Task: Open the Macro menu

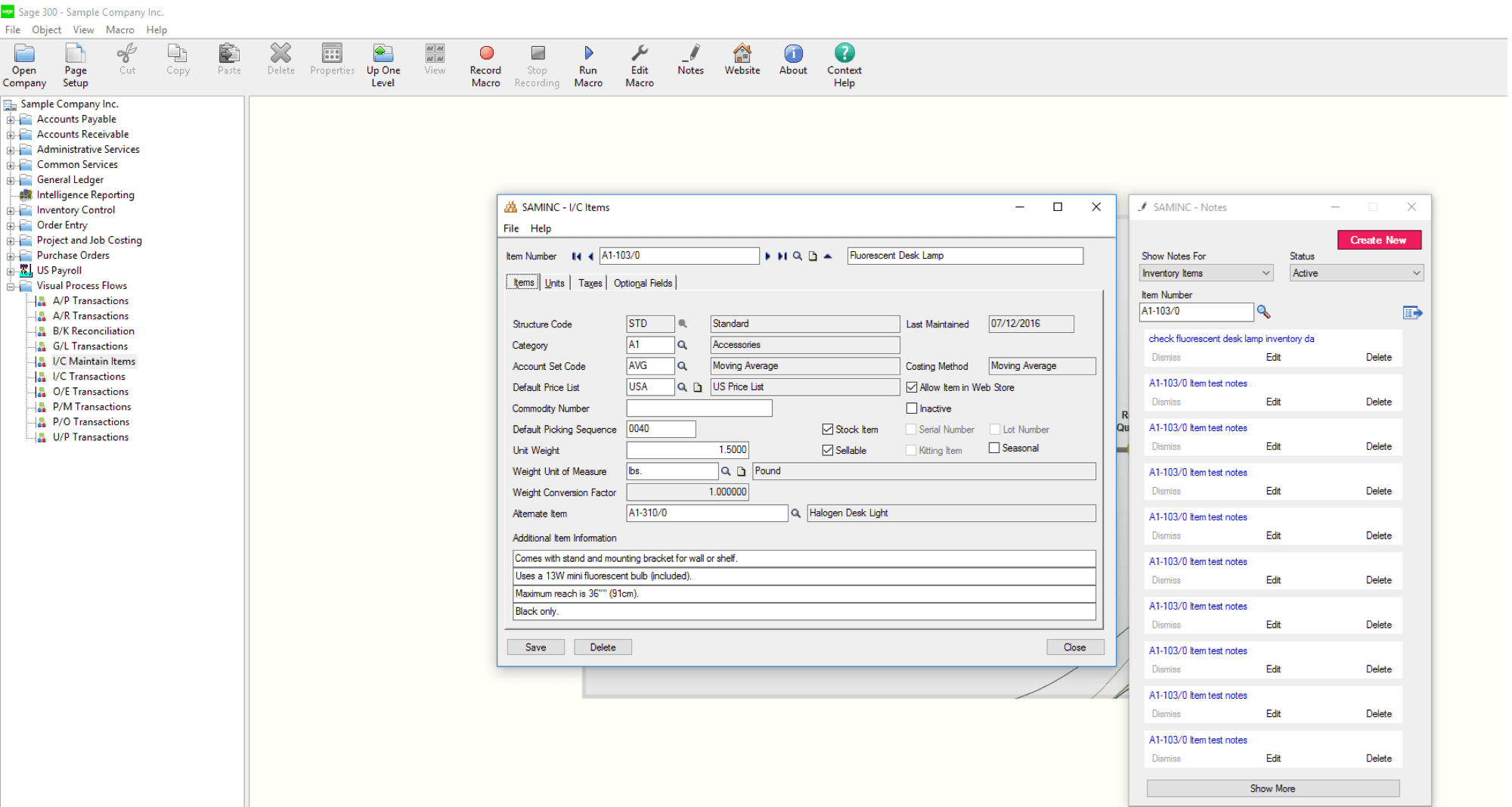Action: point(120,29)
